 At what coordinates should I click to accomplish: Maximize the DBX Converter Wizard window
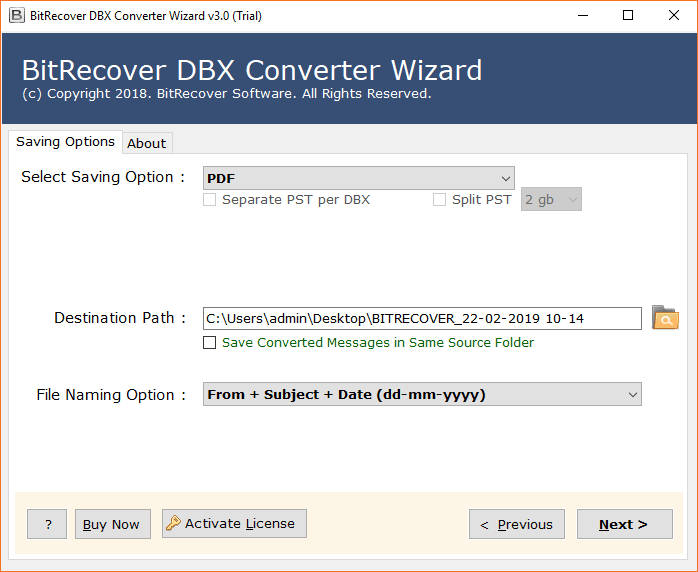[628, 15]
